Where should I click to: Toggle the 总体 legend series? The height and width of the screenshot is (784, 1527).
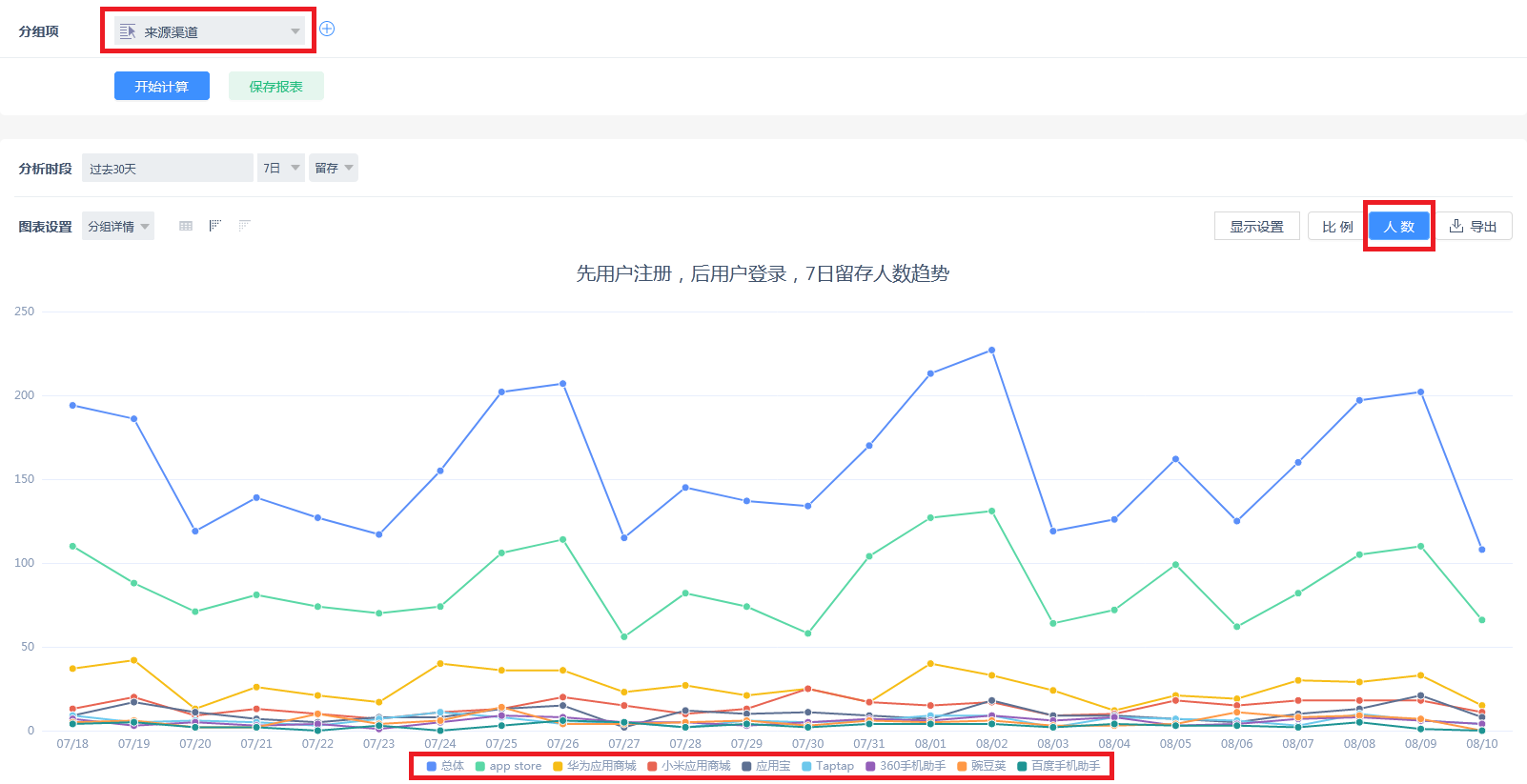(445, 766)
